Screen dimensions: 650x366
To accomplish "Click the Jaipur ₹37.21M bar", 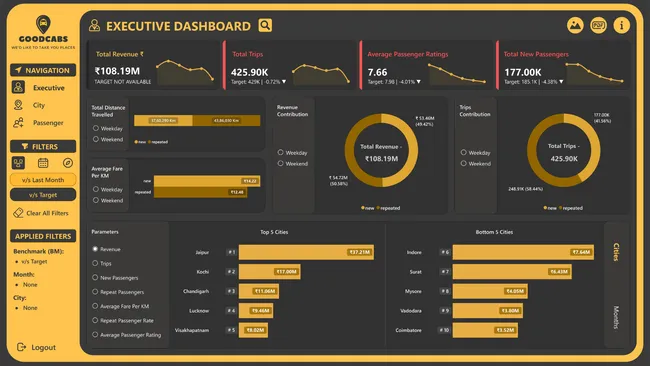I will (x=306, y=252).
